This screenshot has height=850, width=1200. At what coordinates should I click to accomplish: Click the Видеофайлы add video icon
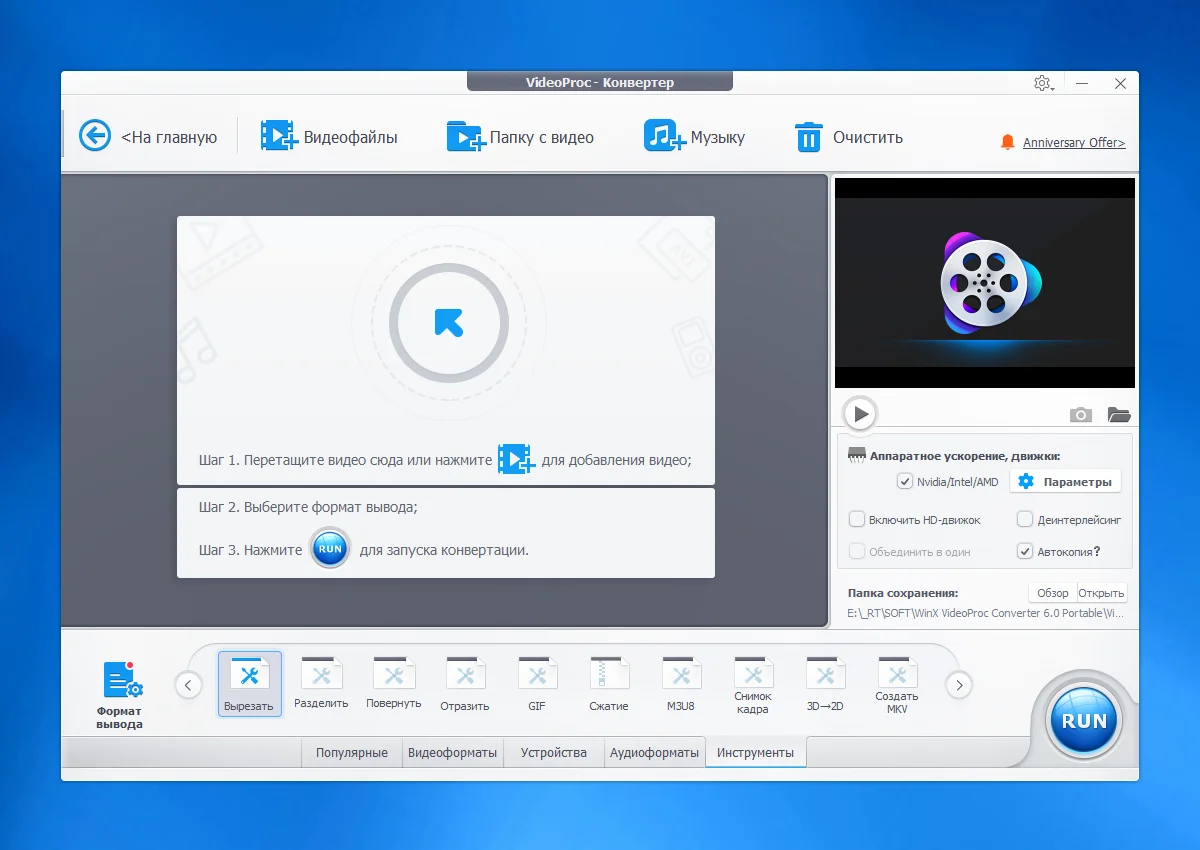pos(279,136)
